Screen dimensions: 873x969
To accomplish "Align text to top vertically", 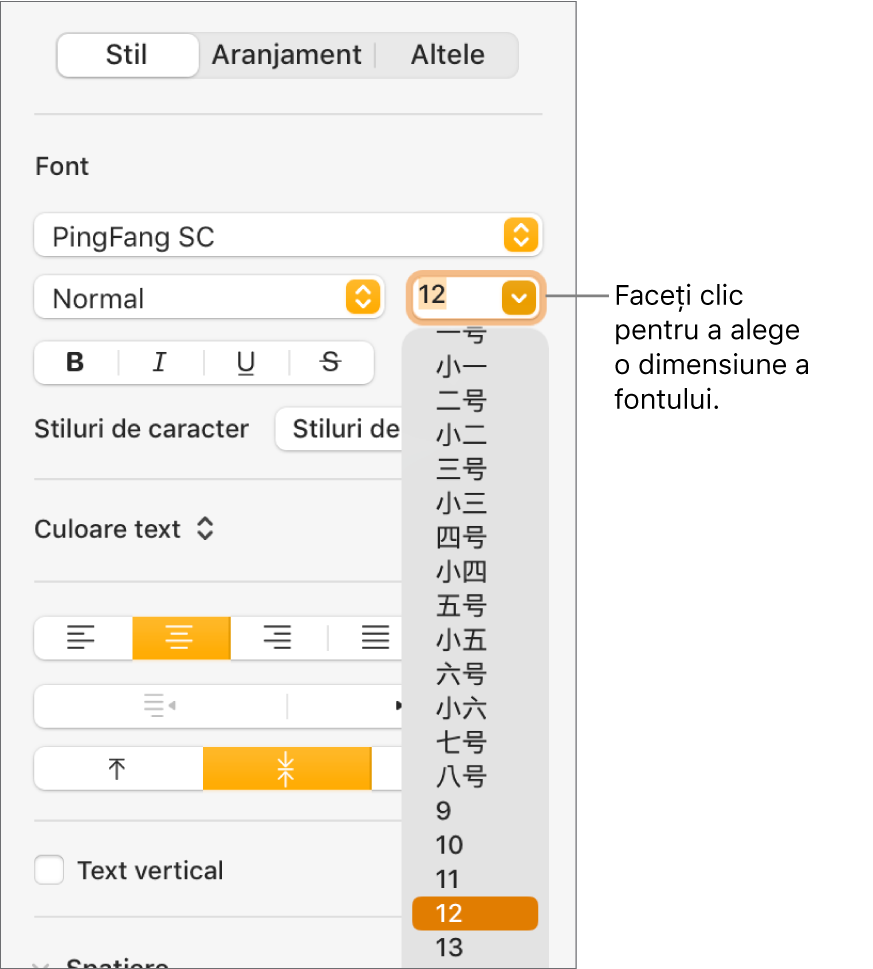I will (117, 769).
